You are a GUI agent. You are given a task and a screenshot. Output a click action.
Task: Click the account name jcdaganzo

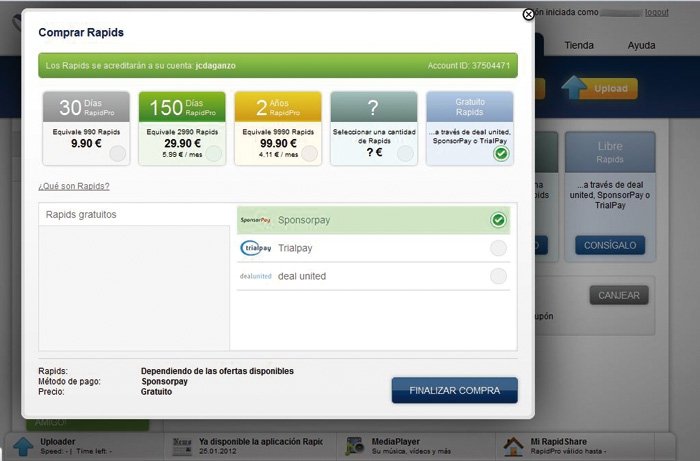pos(216,66)
